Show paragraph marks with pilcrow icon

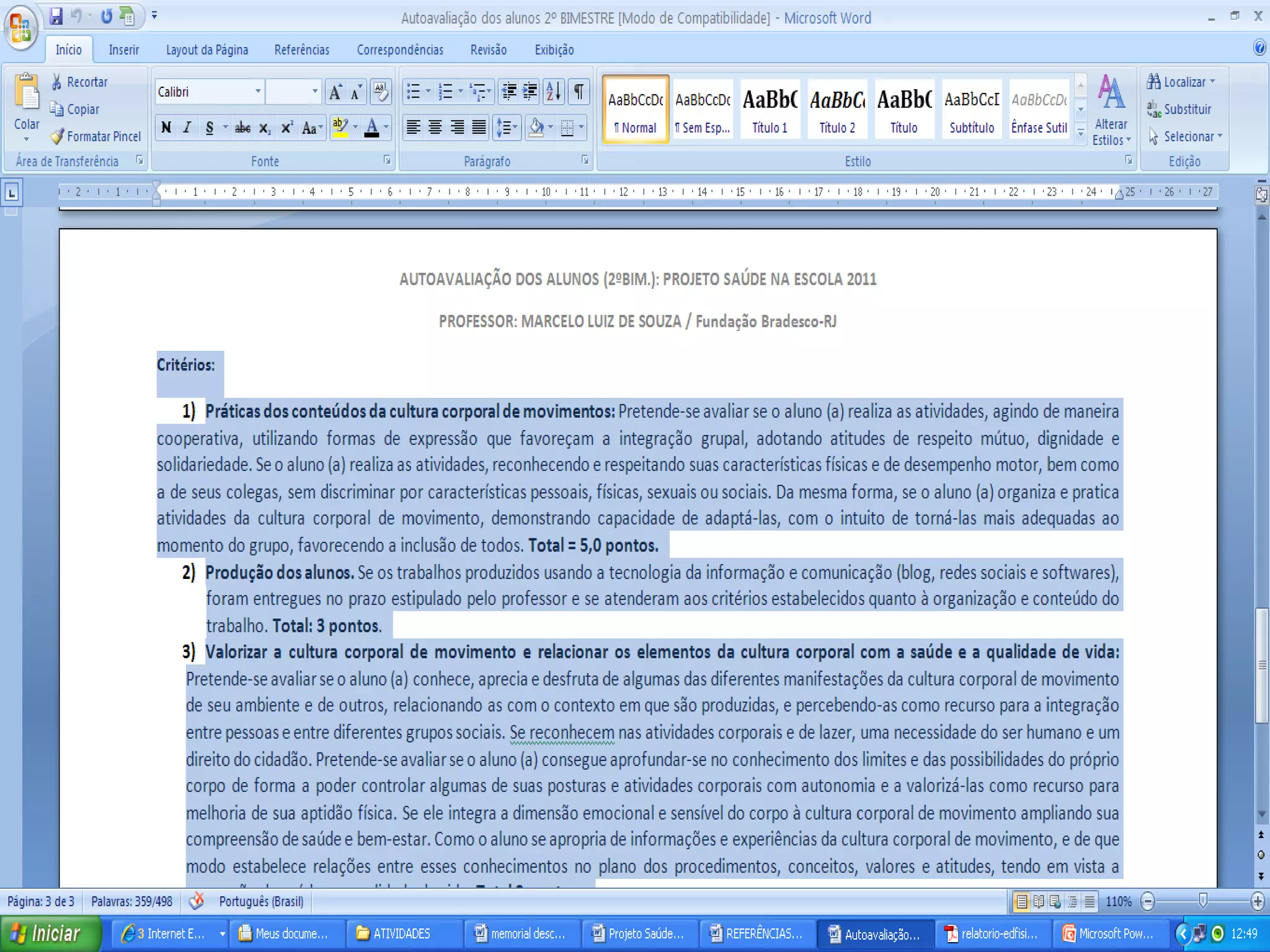tap(578, 92)
